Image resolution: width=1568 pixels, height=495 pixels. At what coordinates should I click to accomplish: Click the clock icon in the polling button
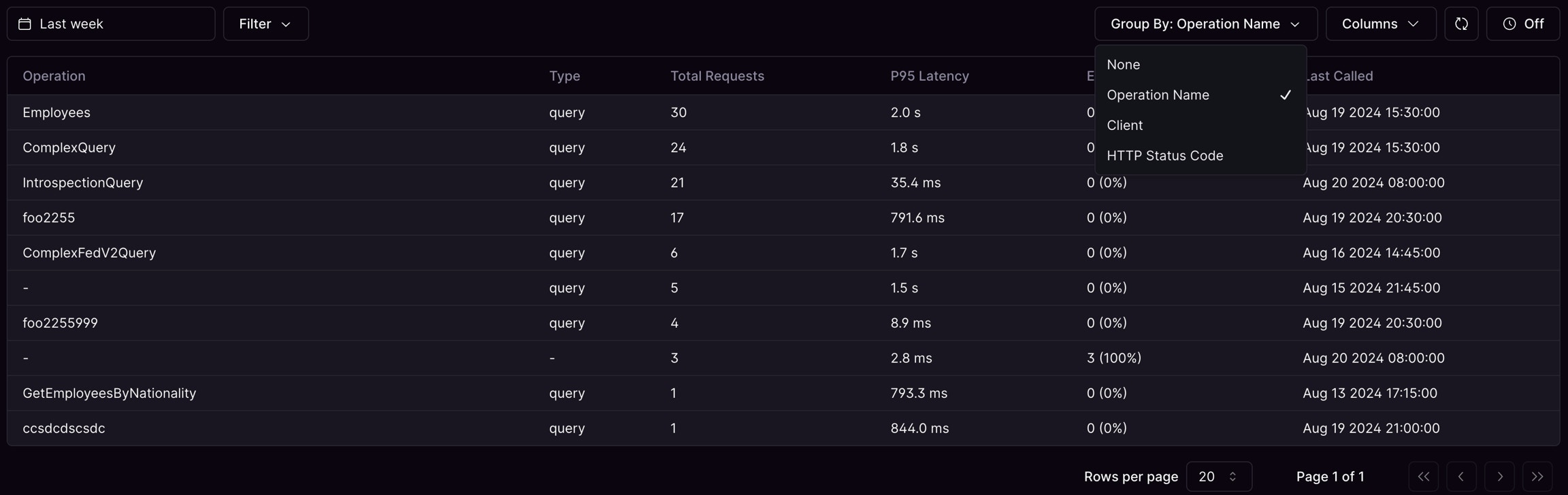[1508, 23]
